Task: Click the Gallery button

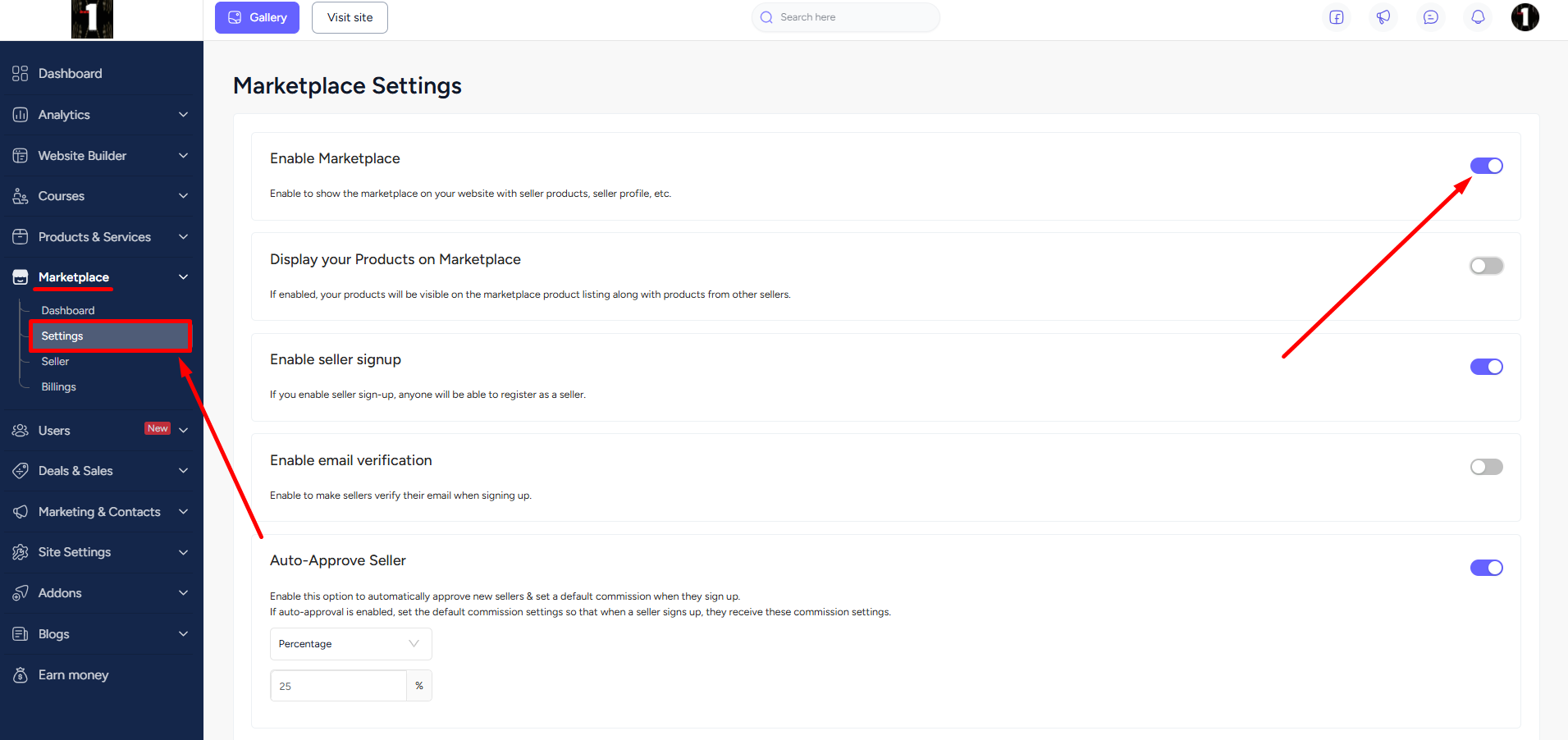Action: [257, 17]
